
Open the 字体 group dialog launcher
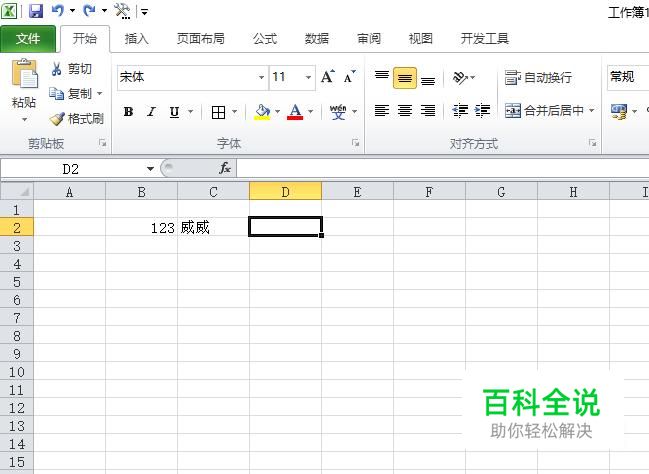(x=356, y=143)
